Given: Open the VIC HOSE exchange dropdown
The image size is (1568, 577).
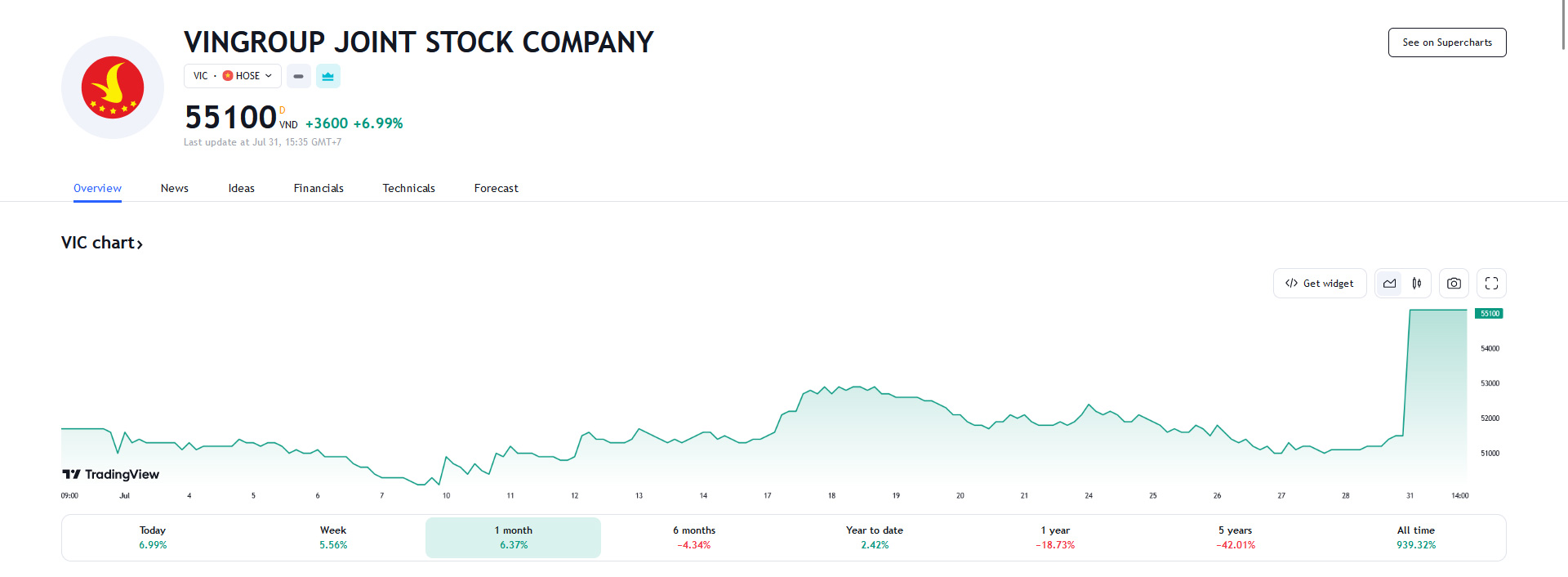Looking at the screenshot, I should [232, 76].
